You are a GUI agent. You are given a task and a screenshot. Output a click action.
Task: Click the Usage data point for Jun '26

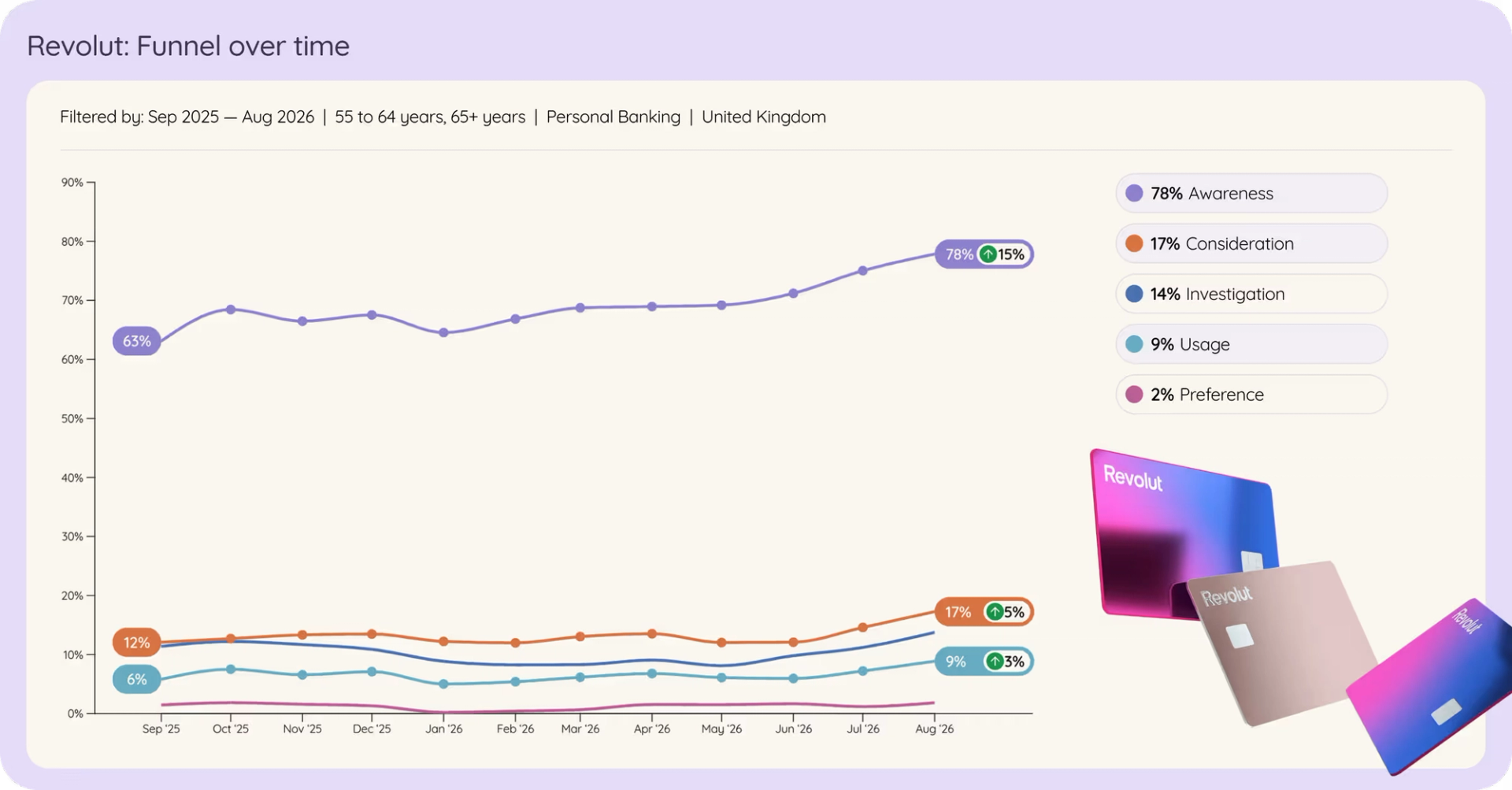793,678
